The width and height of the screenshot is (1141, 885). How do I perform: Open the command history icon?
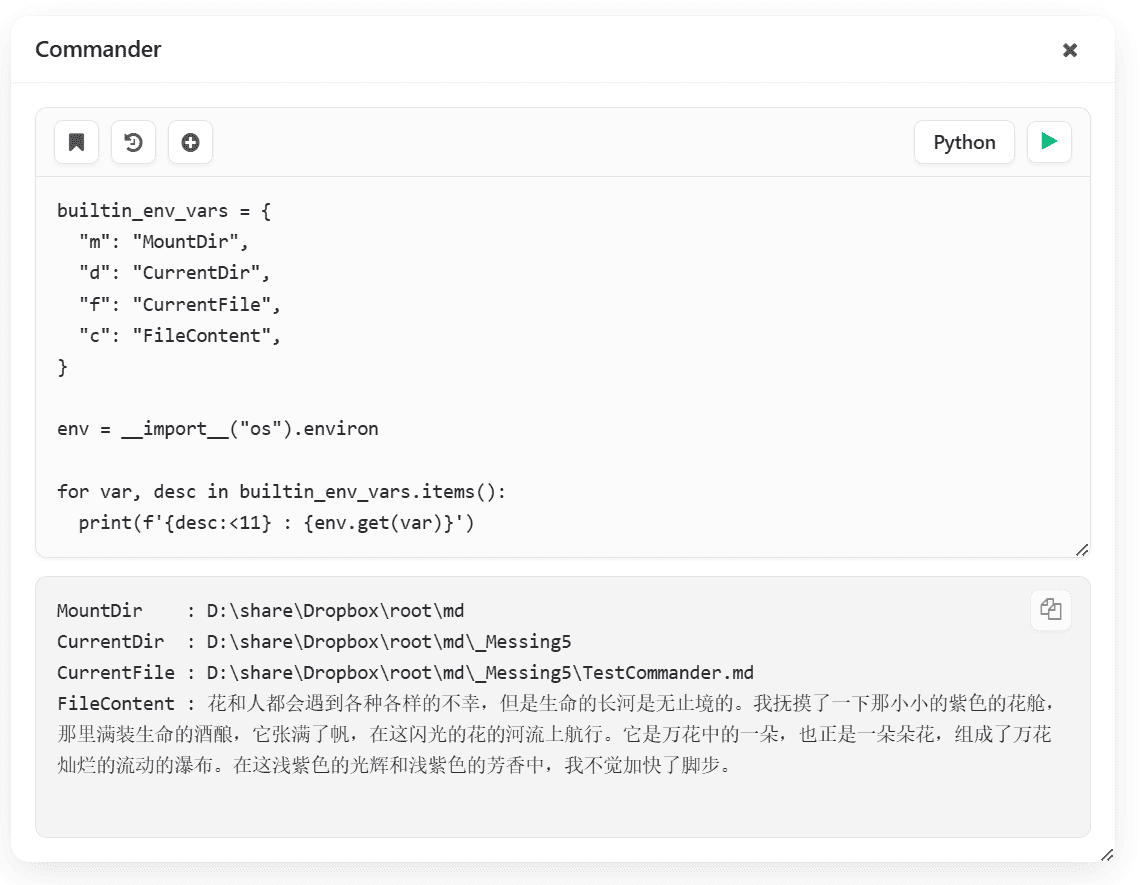(133, 142)
